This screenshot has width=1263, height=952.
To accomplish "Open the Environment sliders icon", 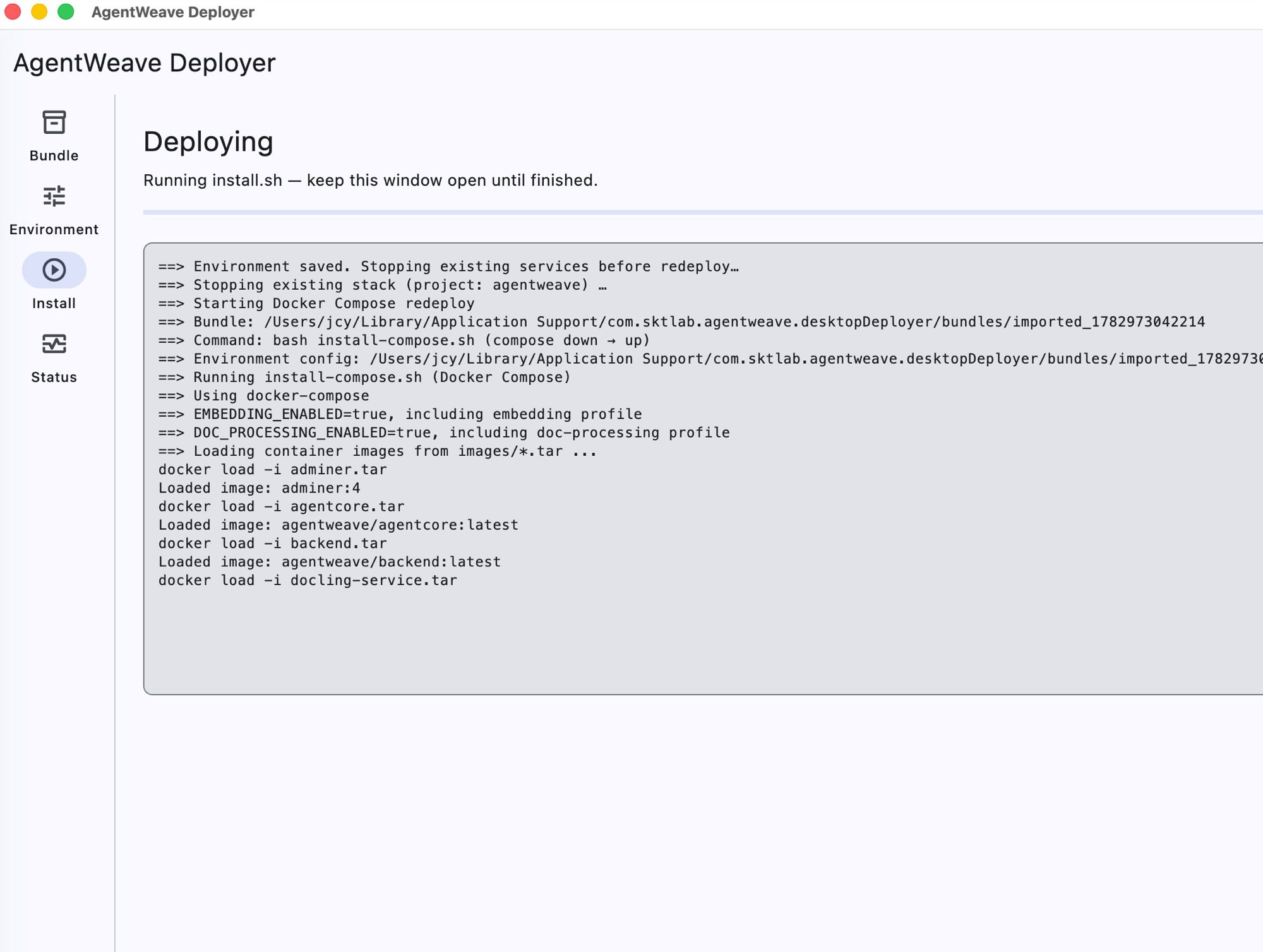I will 54,196.
